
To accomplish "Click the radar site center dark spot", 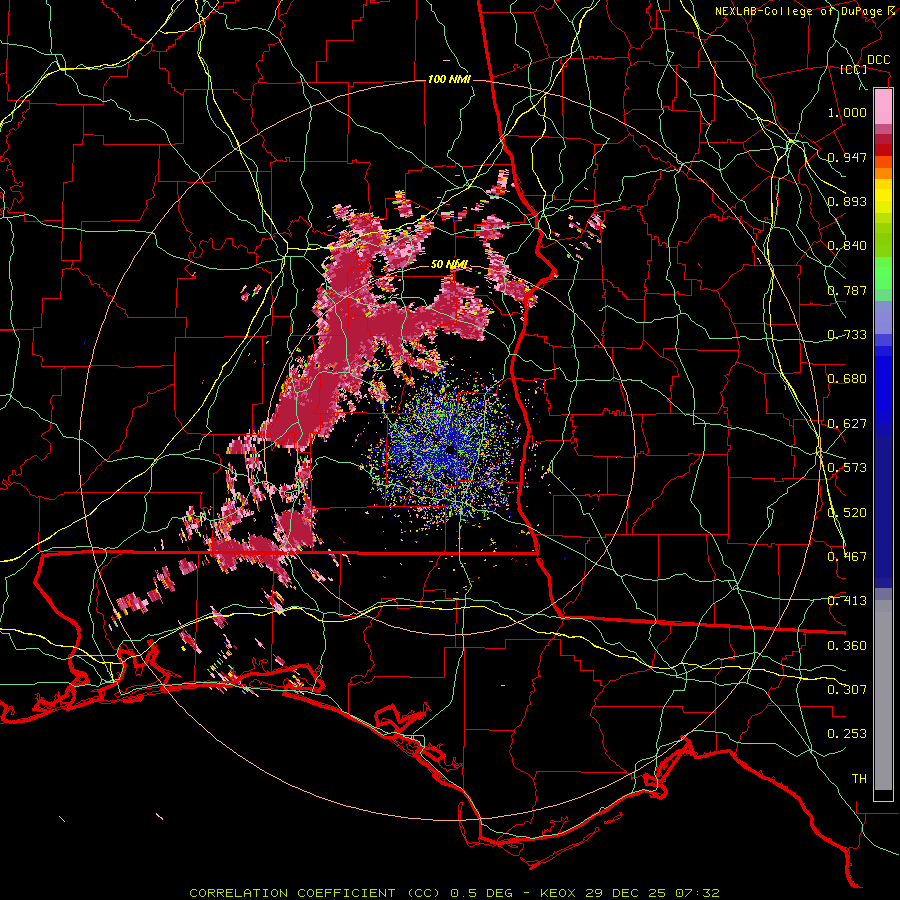I will 451,451.
